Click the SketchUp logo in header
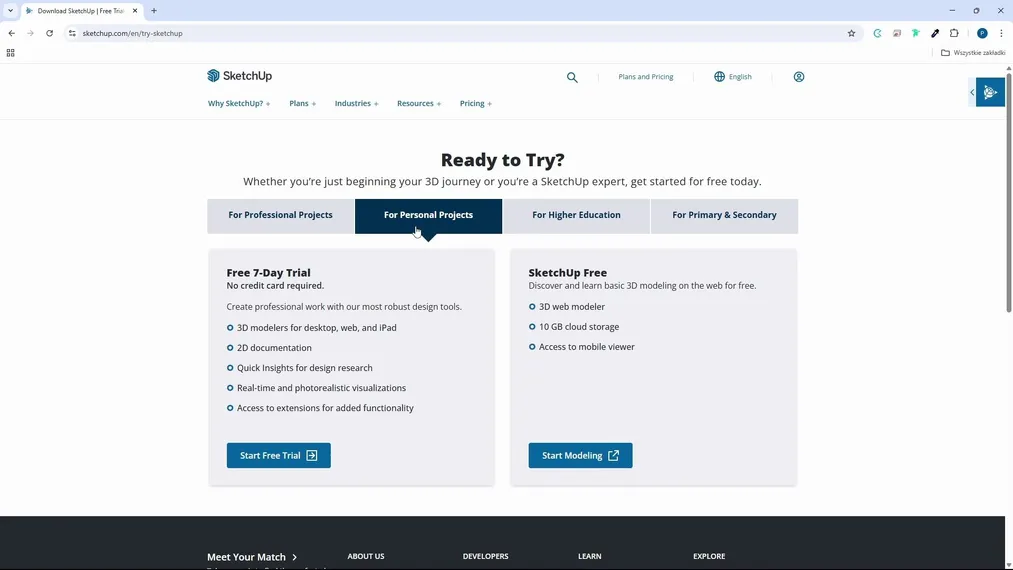The image size is (1013, 570). [x=240, y=76]
